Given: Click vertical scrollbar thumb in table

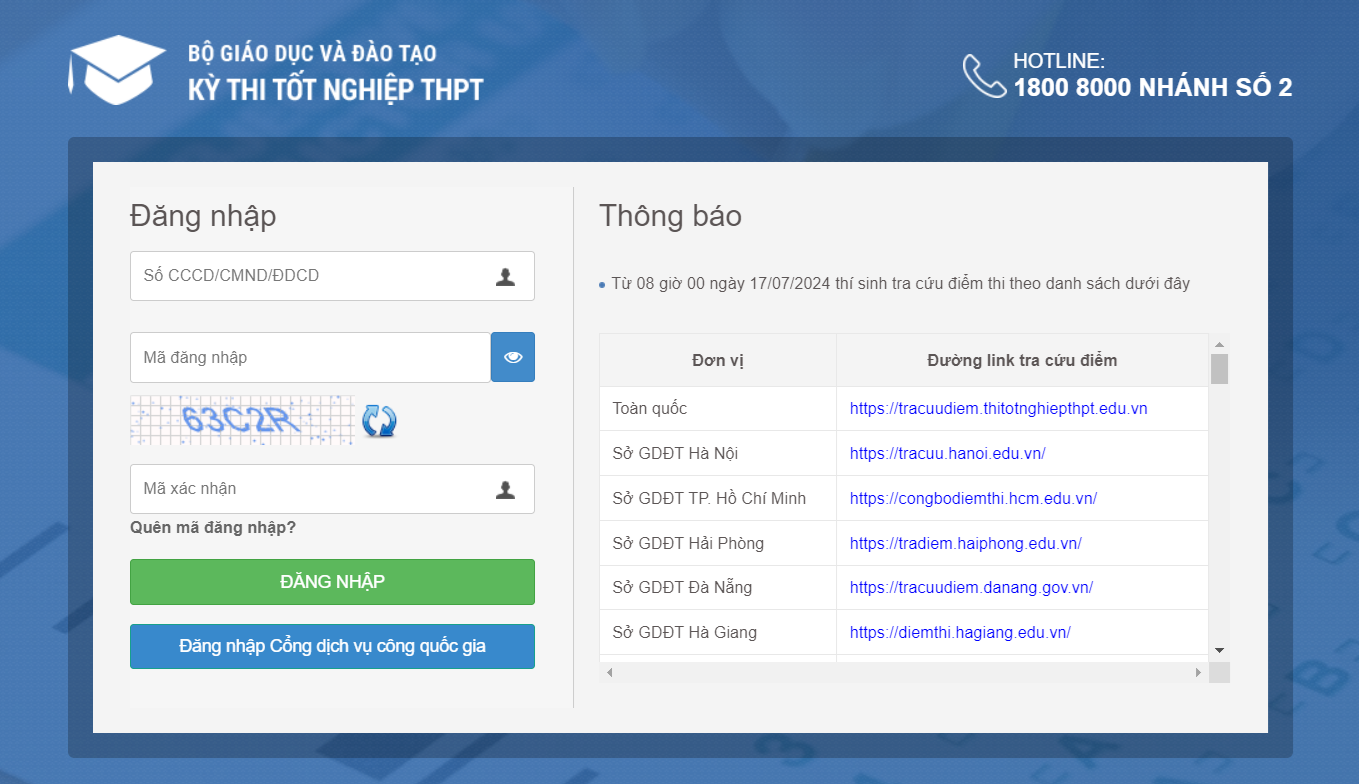Looking at the screenshot, I should click(x=1219, y=368).
